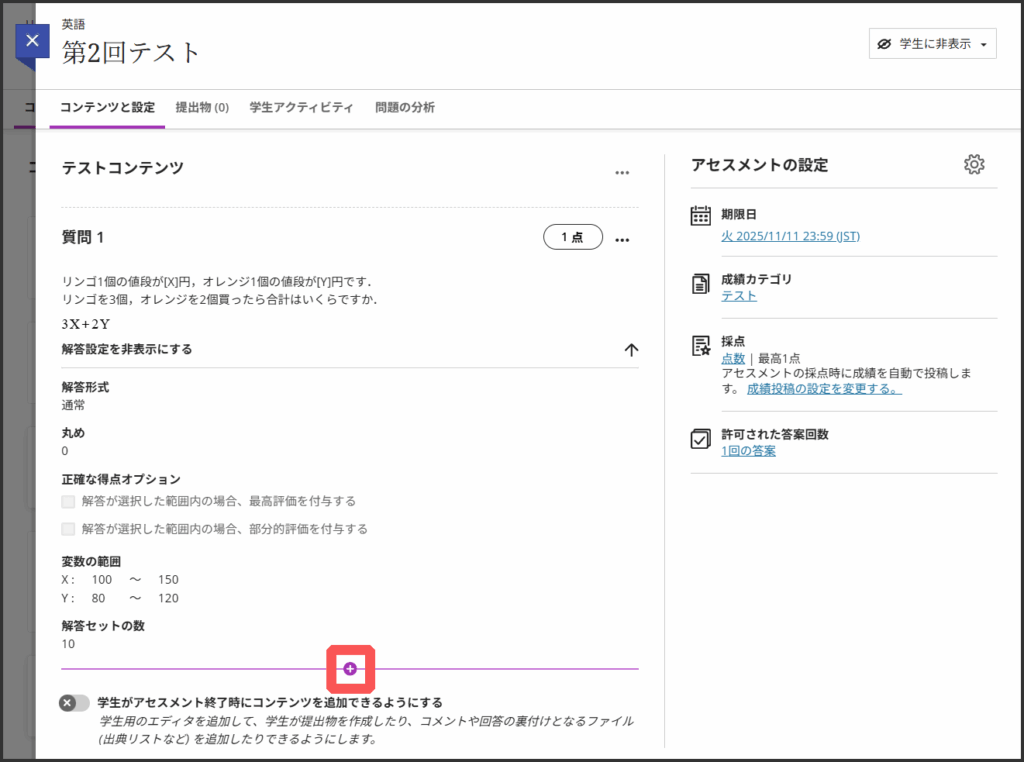Collapse answer settings with the up arrow

631,350
